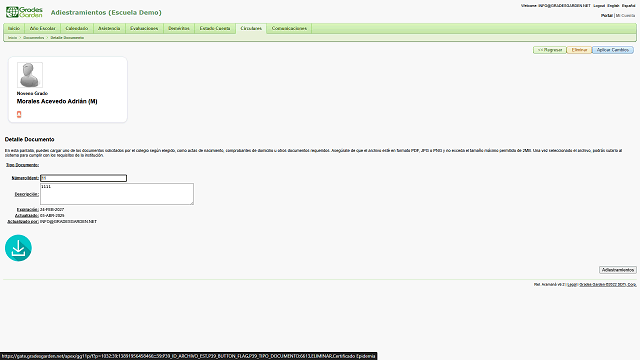640x360 pixels.
Task: Open the Comunicaciones tab
Action: click(x=289, y=29)
